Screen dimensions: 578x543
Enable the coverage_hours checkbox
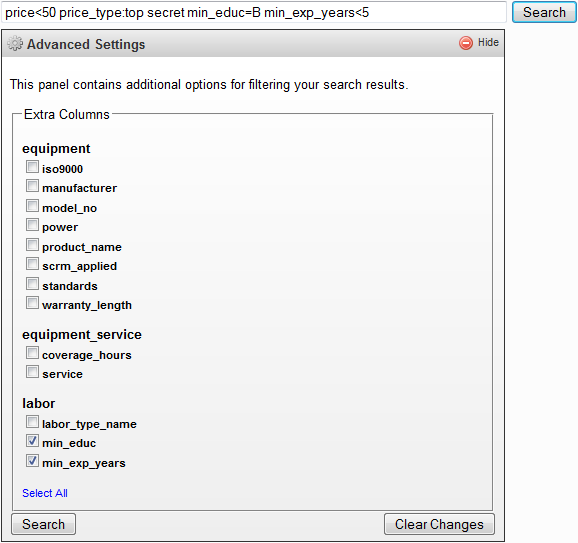[x=32, y=353]
